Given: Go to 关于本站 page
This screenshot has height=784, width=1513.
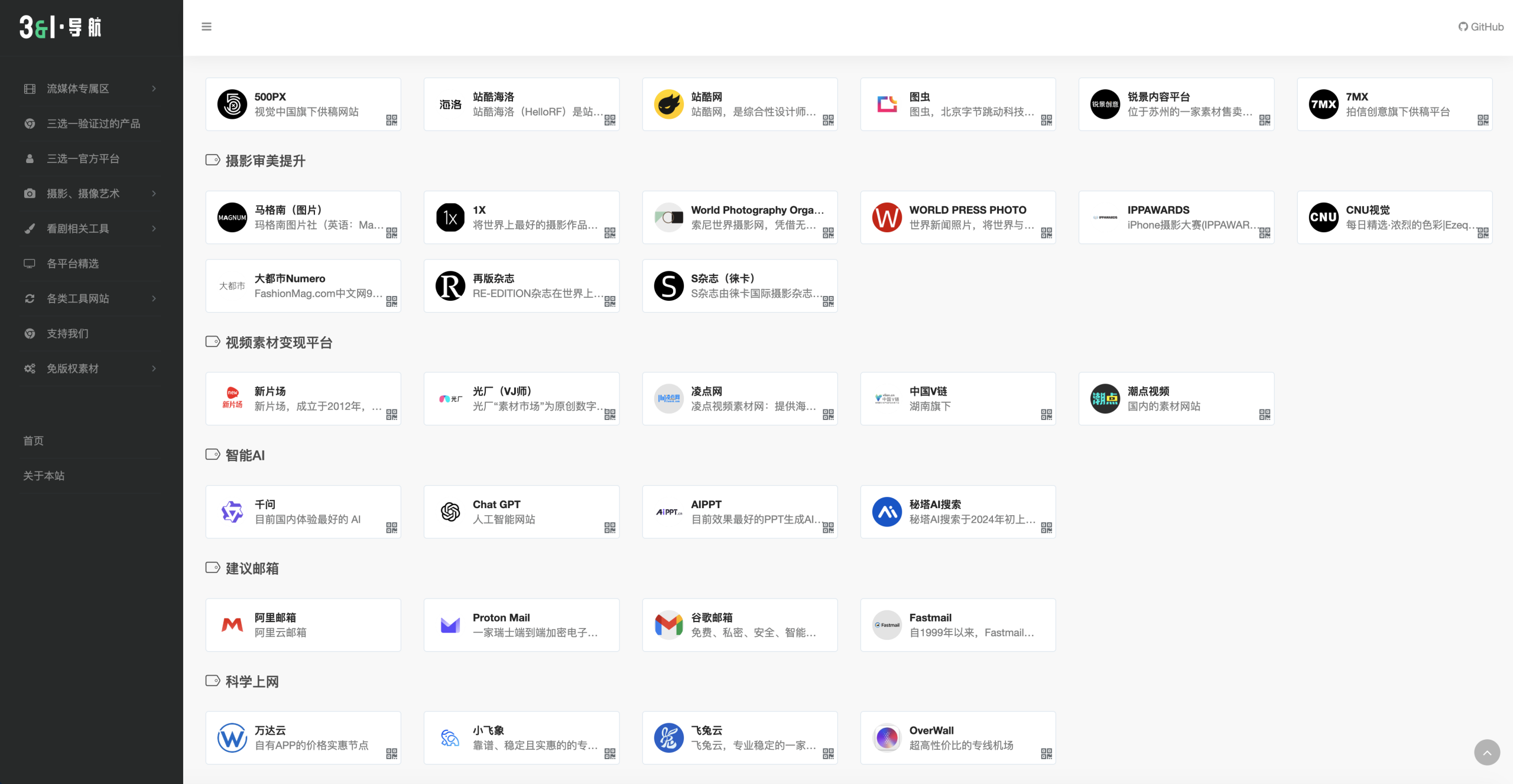Looking at the screenshot, I should (44, 476).
